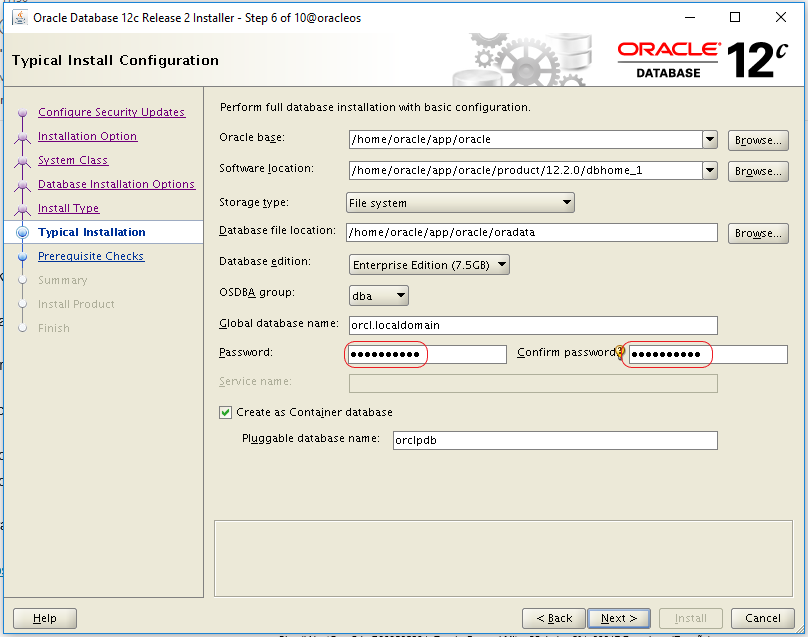Open the Help button
The image size is (808, 637).
pyautogui.click(x=45, y=618)
